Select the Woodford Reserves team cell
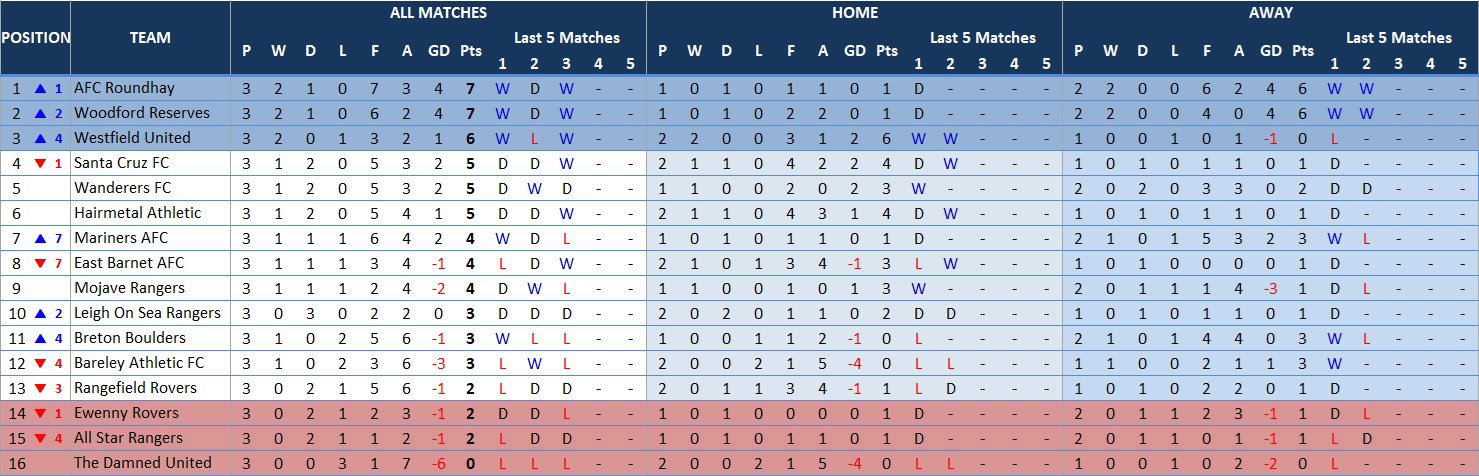Viewport: 1479px width, 476px height. pos(150,113)
